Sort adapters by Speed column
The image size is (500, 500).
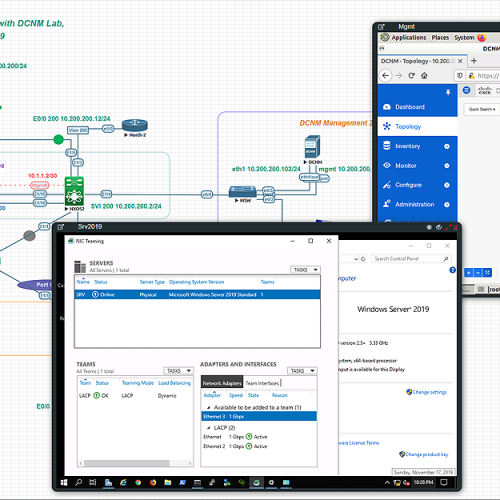tap(236, 395)
